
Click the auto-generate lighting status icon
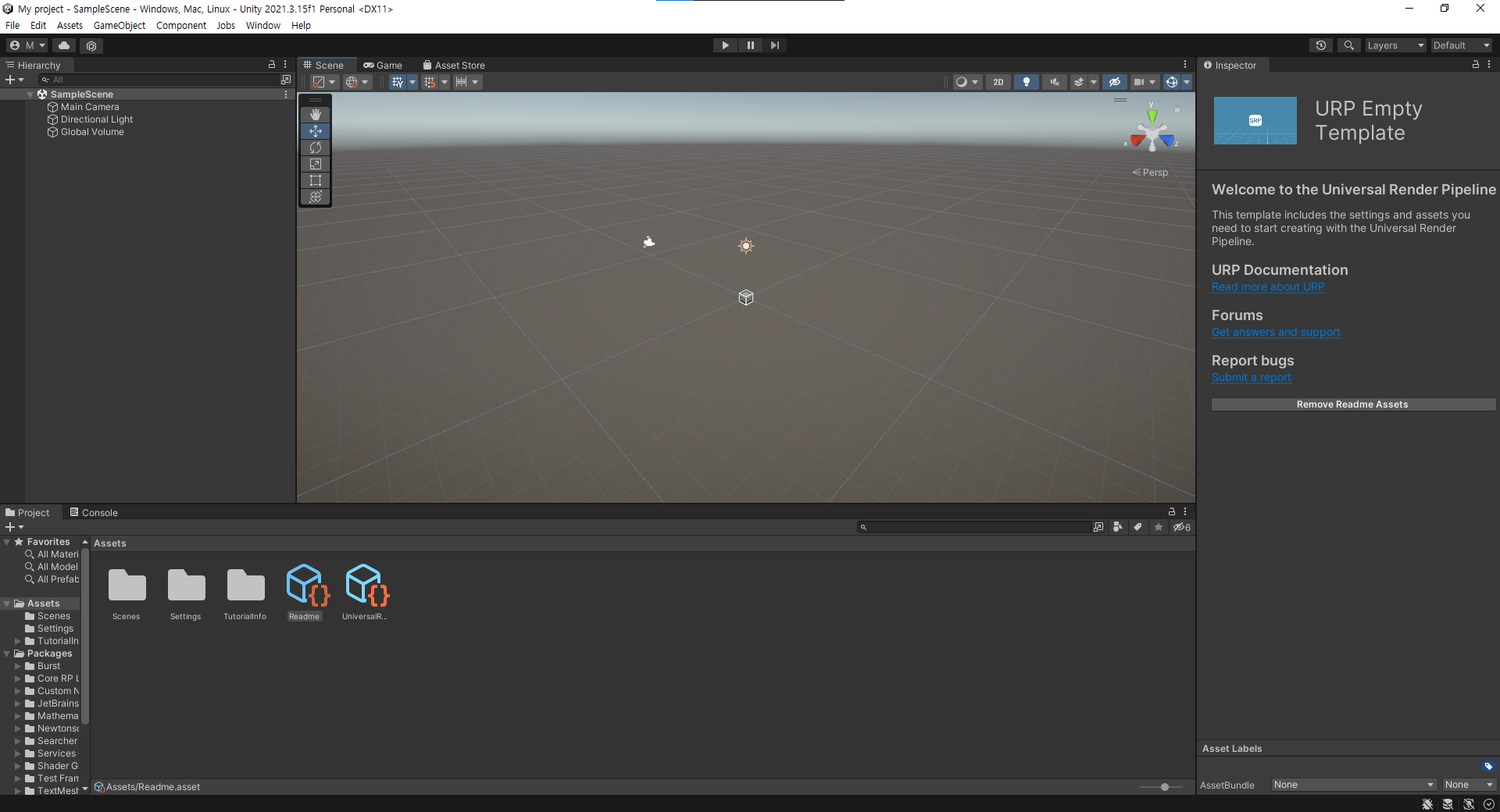click(1469, 804)
